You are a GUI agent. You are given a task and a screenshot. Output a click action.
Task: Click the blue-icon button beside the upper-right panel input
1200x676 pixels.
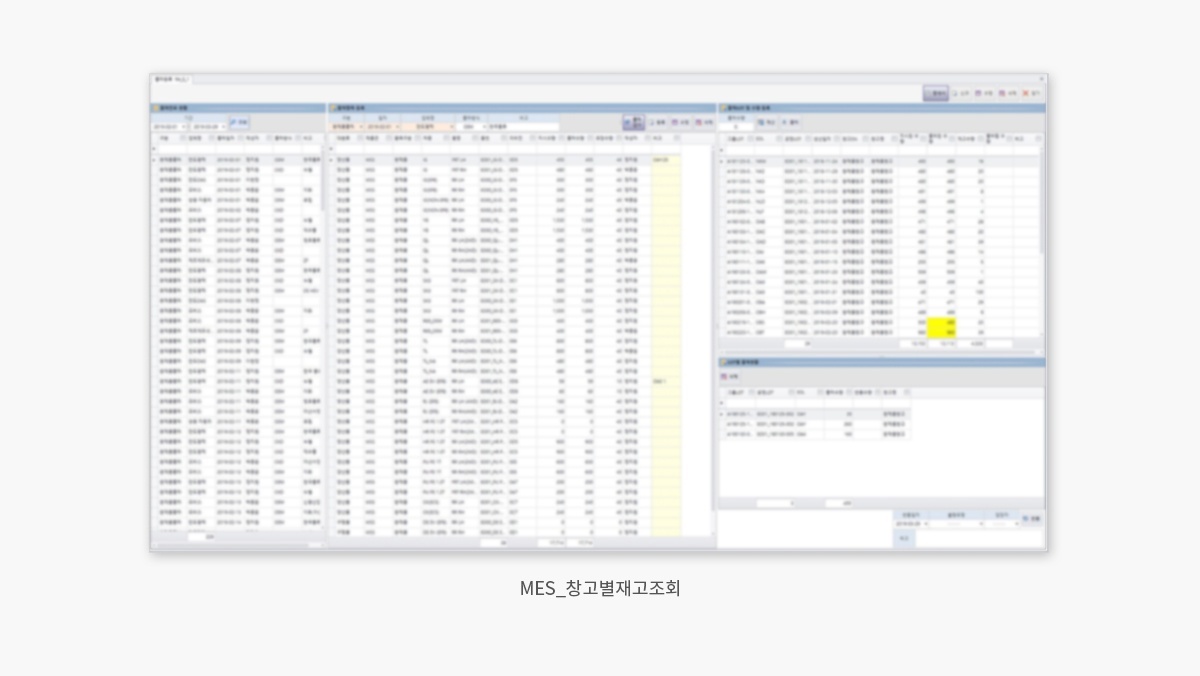point(767,122)
